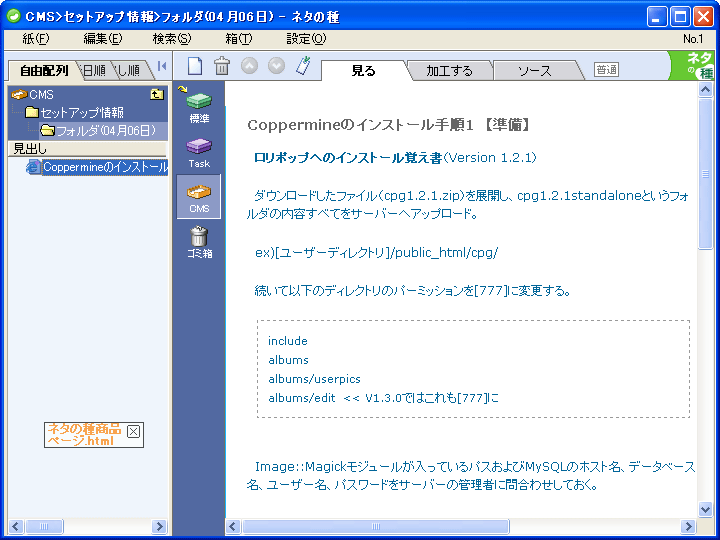The image size is (720, 540).
Task: Click the green app icon in title bar
Action: (14, 17)
